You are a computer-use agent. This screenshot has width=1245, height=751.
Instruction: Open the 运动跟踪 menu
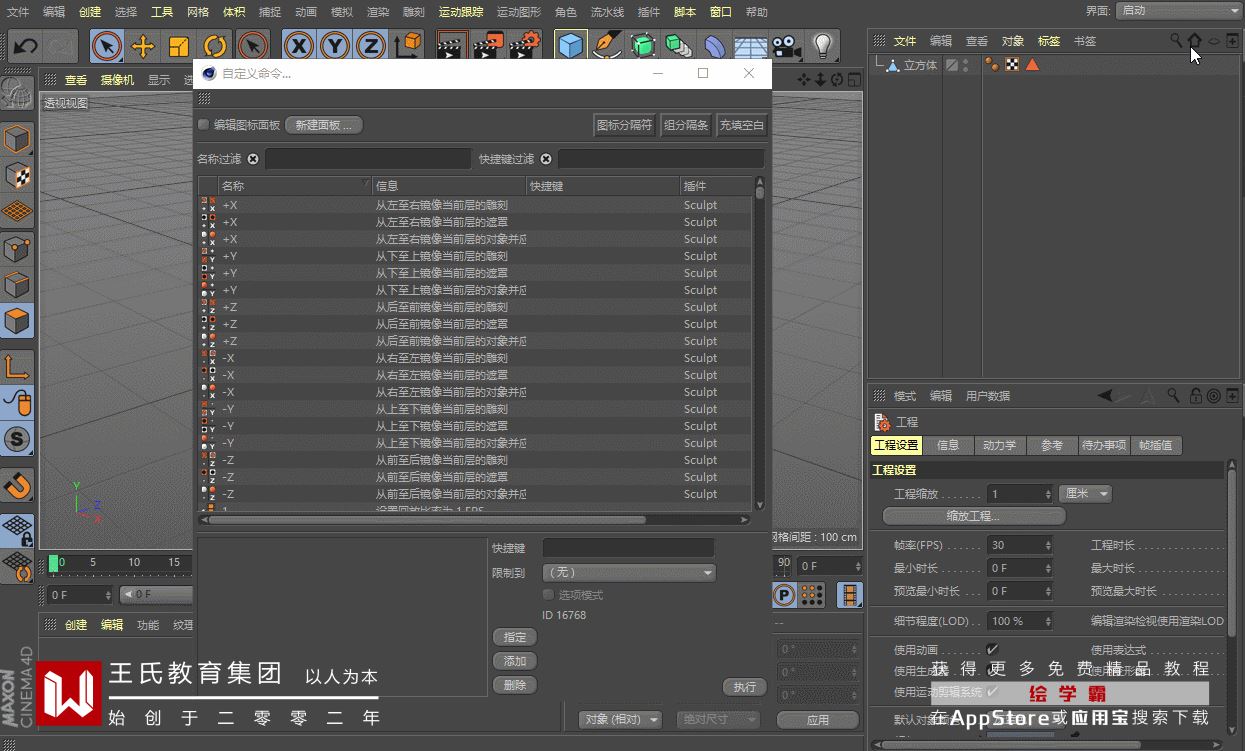click(461, 12)
